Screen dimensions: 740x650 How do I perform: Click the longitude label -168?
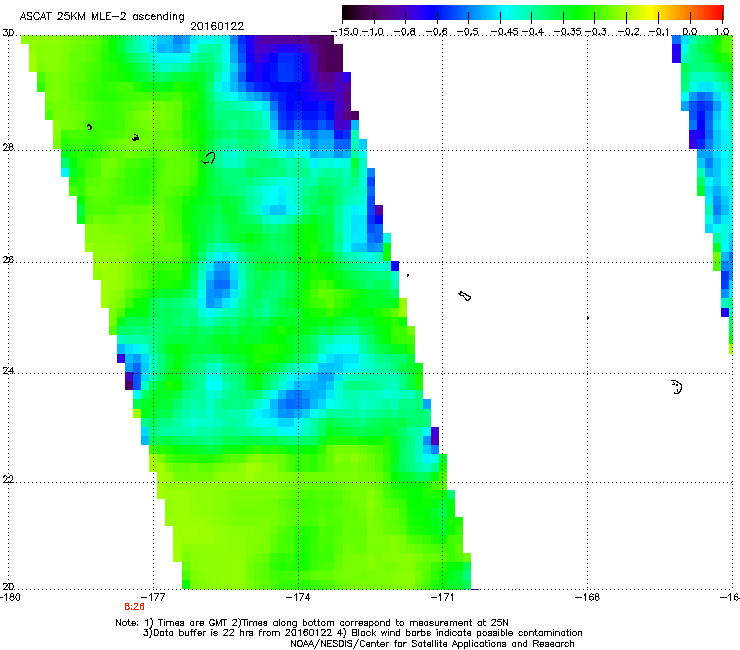point(587,597)
